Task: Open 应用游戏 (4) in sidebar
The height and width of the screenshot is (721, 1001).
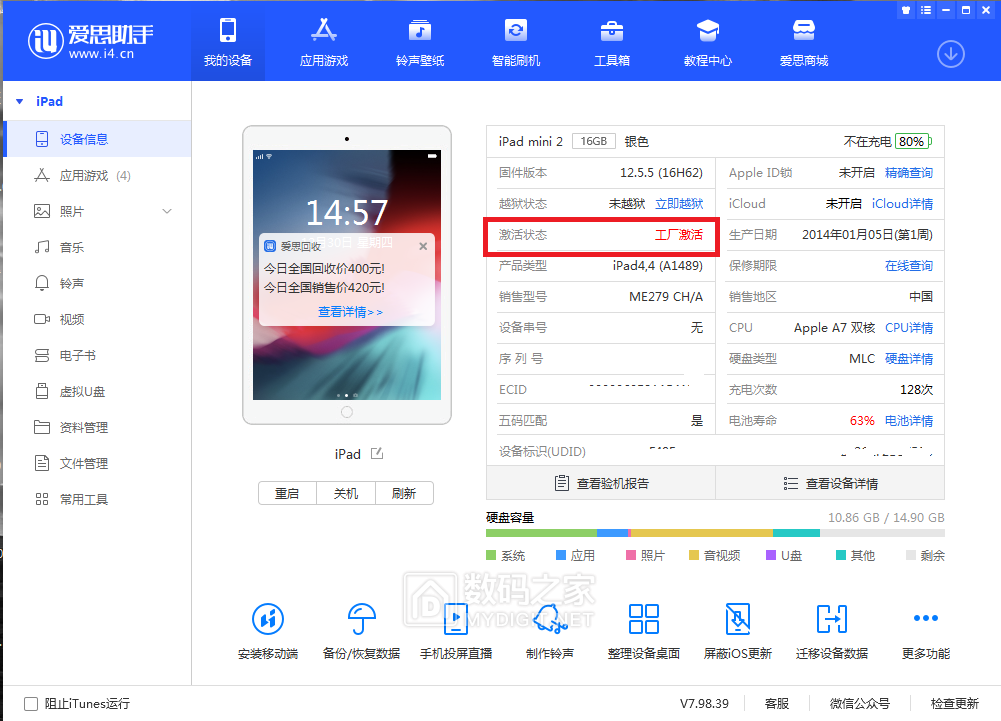Action: tap(97, 175)
